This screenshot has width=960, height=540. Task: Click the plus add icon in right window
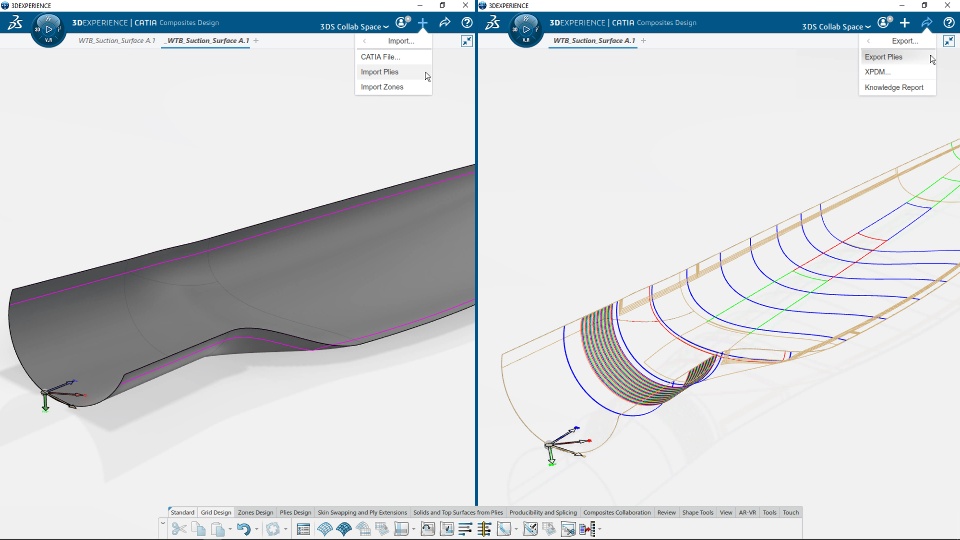[905, 23]
